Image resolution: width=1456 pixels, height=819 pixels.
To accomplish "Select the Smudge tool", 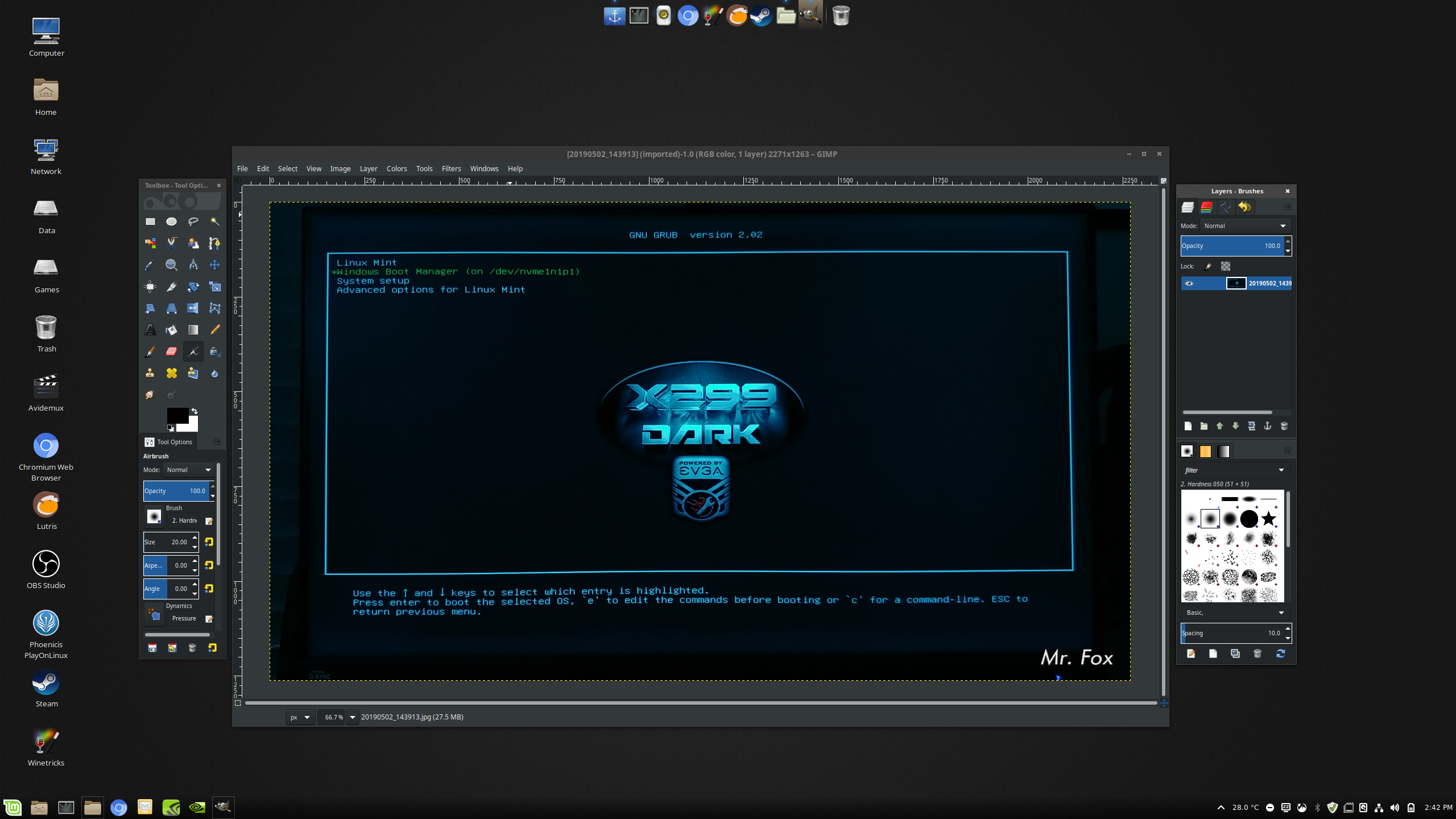I will coord(150,395).
